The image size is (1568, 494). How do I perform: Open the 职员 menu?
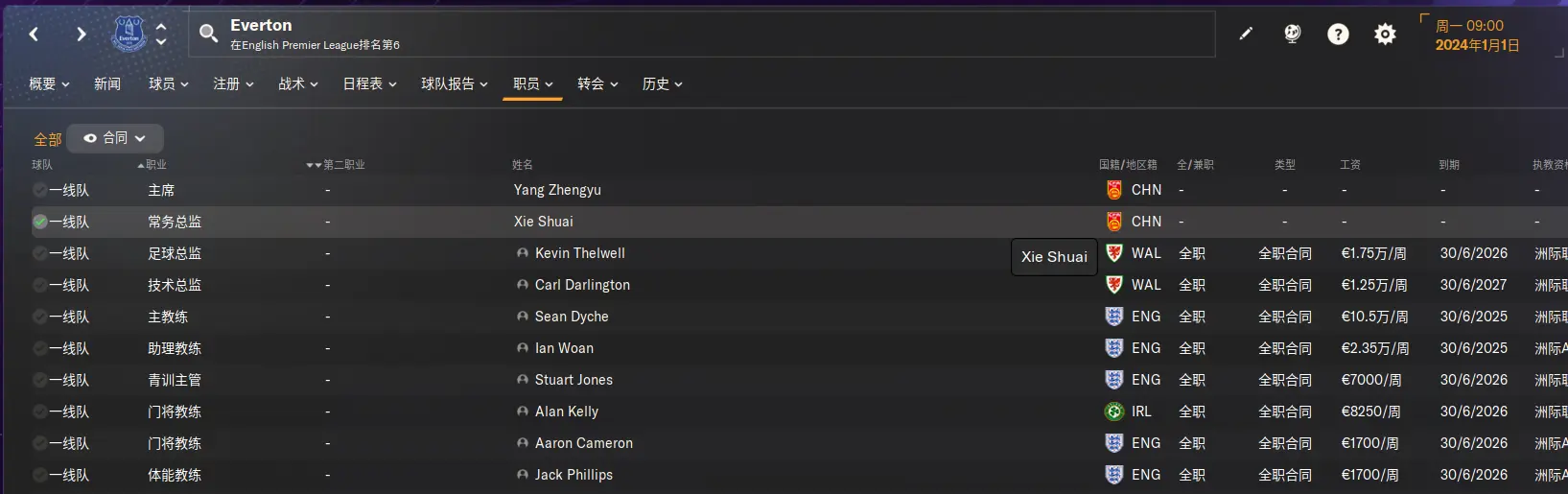pos(533,84)
